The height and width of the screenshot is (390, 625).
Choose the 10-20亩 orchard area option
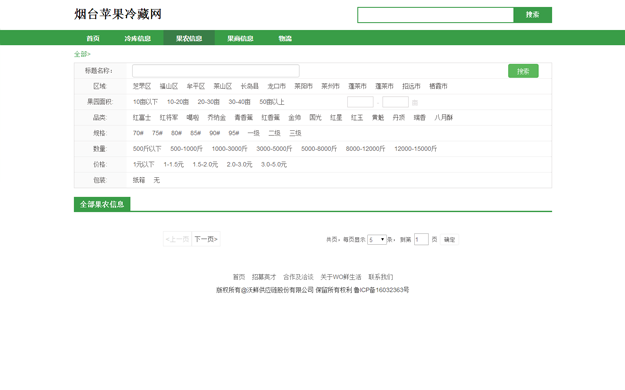coord(178,102)
